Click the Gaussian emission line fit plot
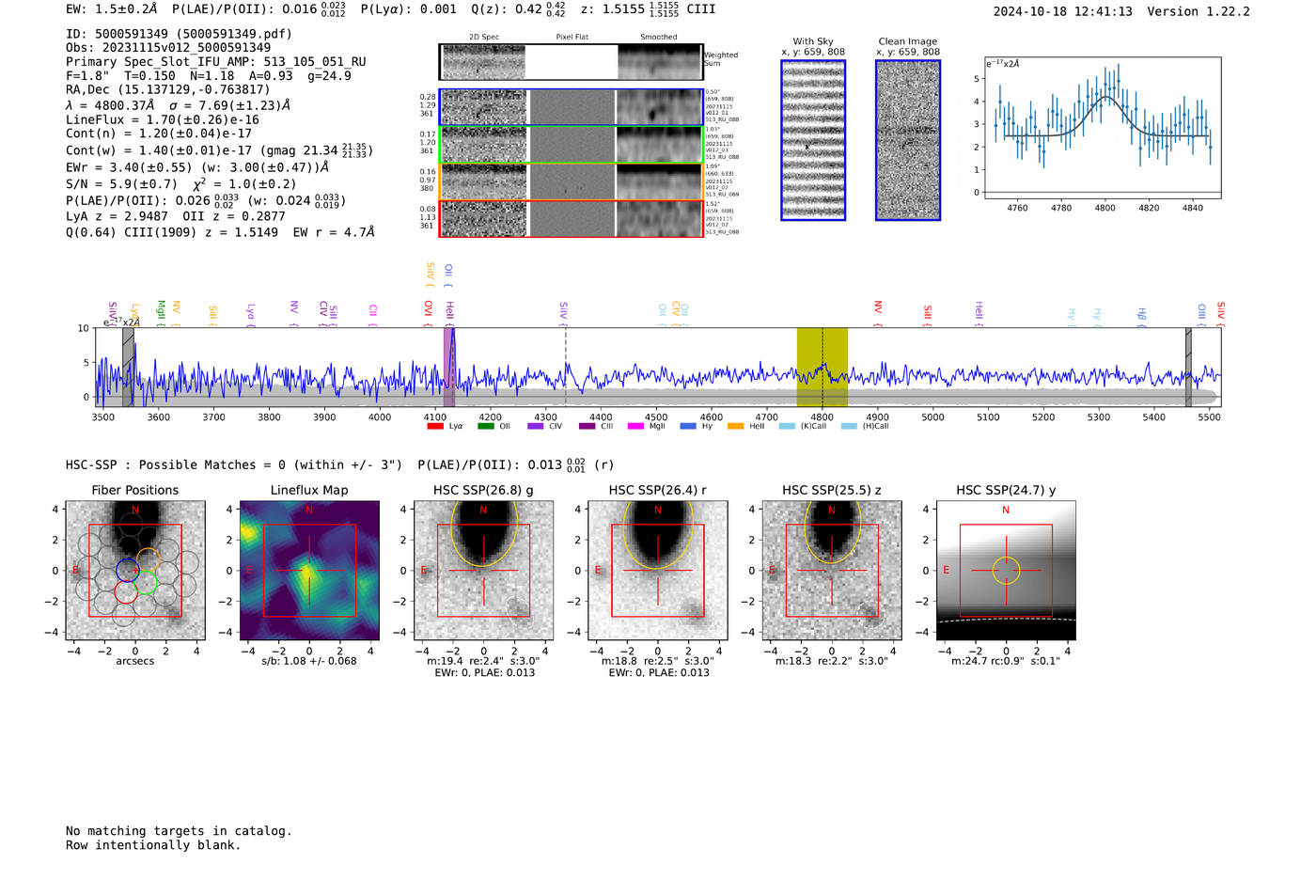Screen dimensions: 1316x896 point(1103,129)
